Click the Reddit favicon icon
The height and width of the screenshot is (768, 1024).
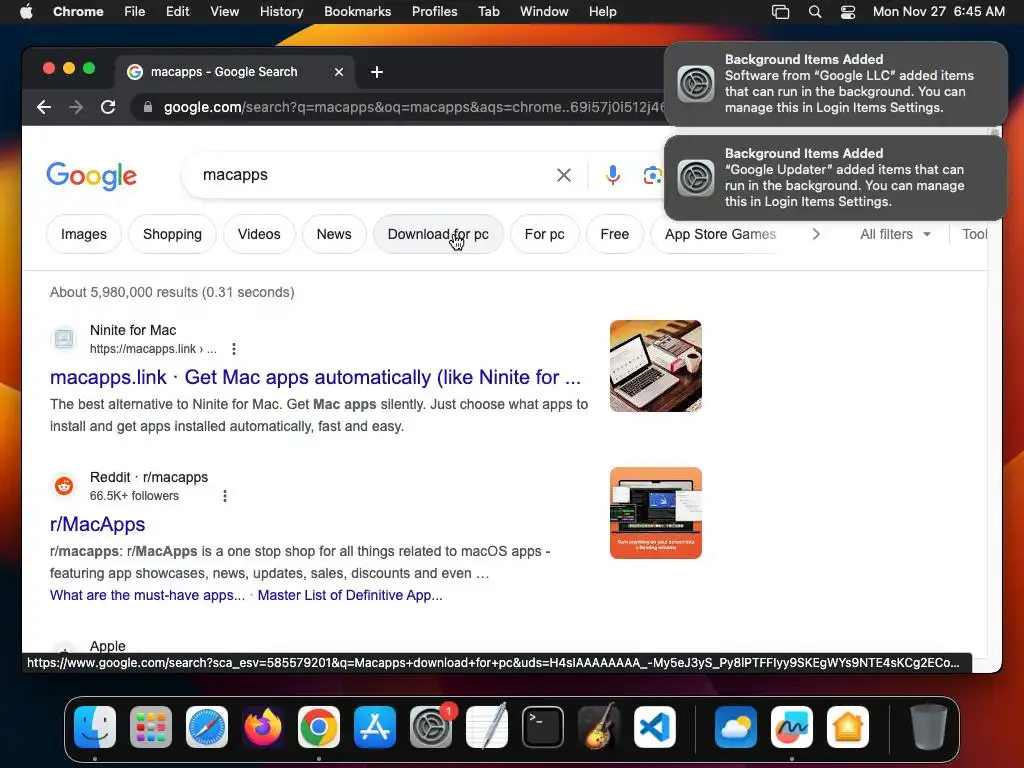[x=64, y=486]
